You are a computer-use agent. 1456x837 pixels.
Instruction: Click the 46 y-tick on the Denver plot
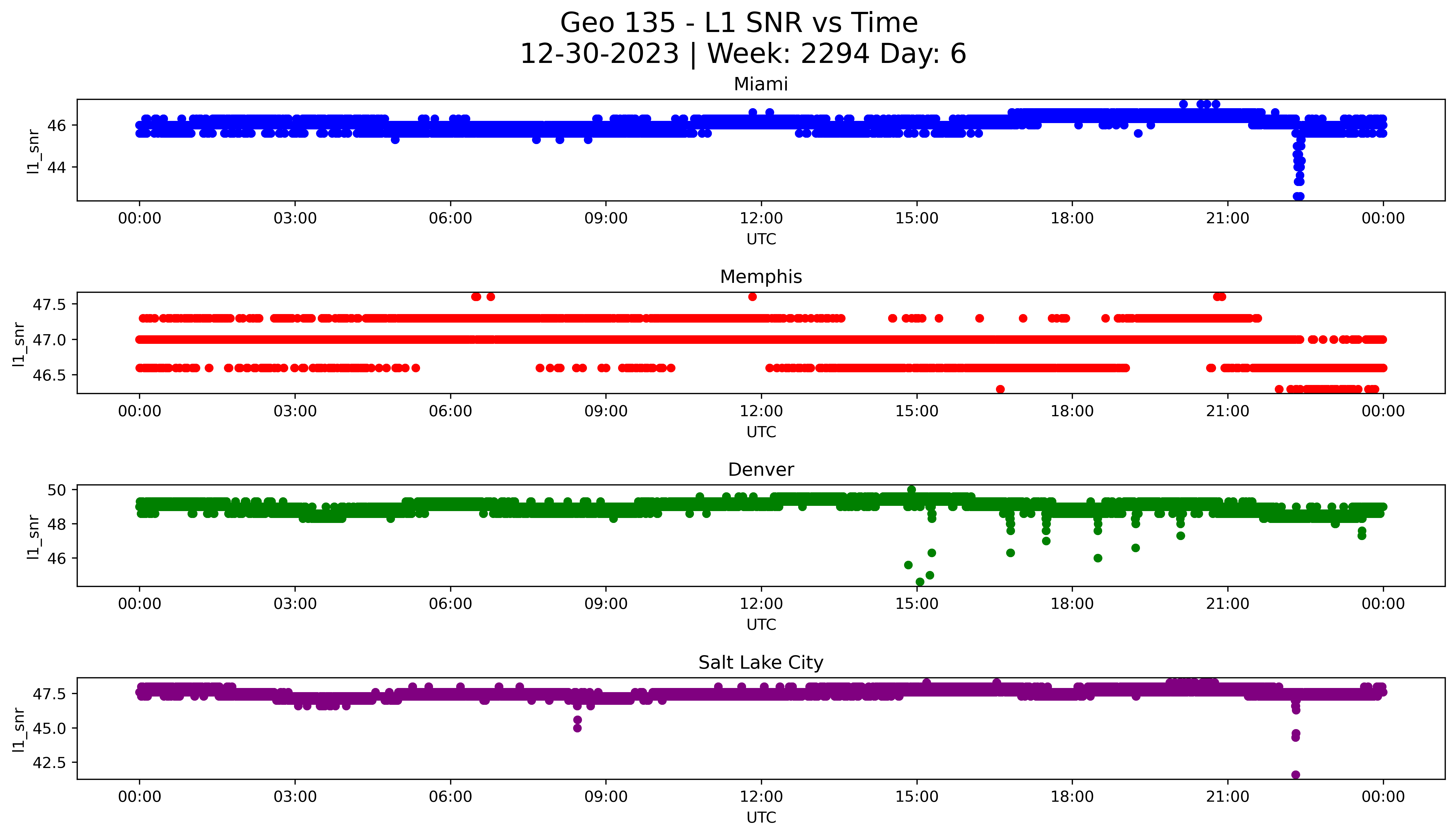tap(56, 558)
